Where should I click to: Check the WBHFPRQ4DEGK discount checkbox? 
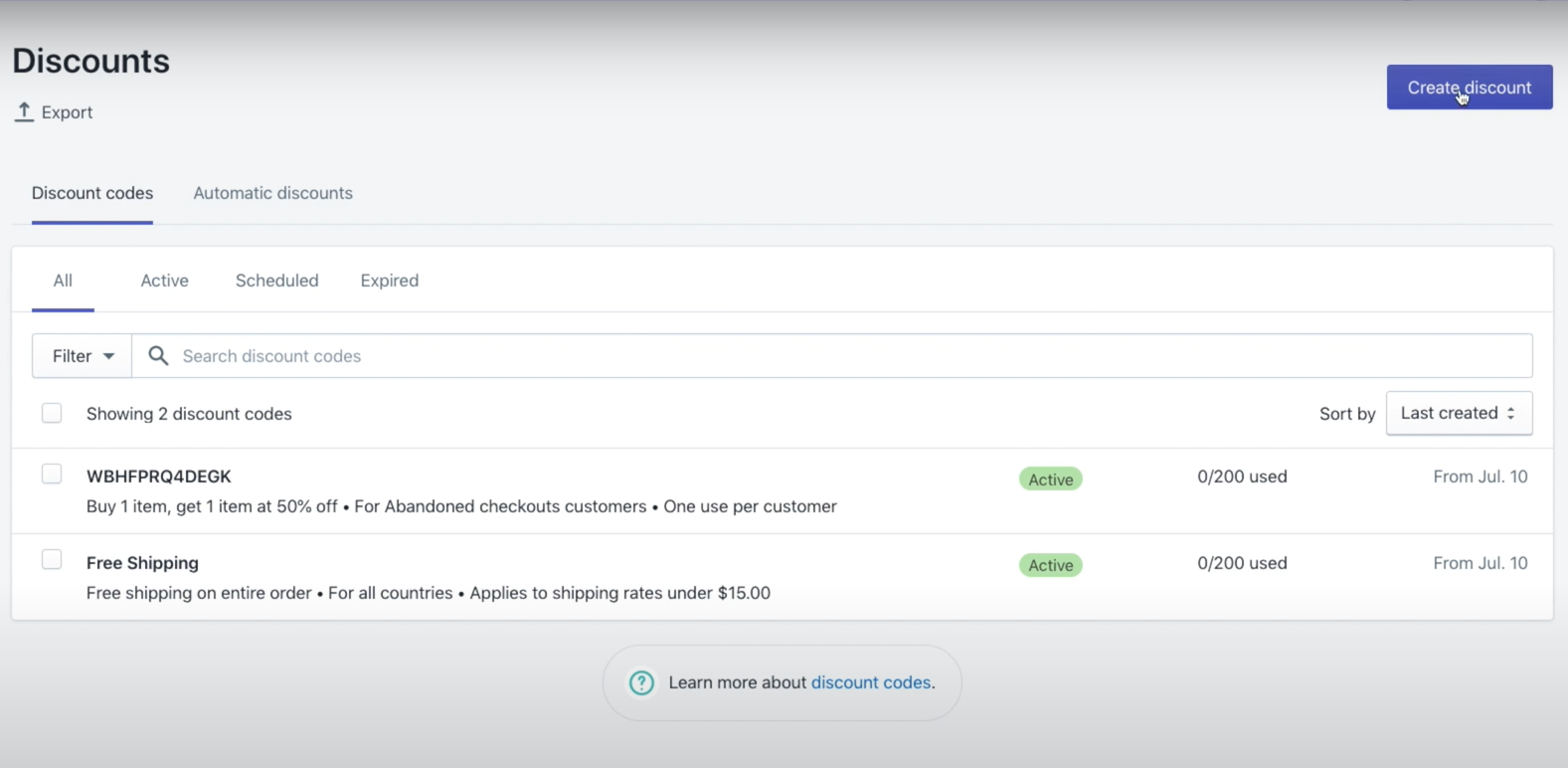[x=52, y=474]
